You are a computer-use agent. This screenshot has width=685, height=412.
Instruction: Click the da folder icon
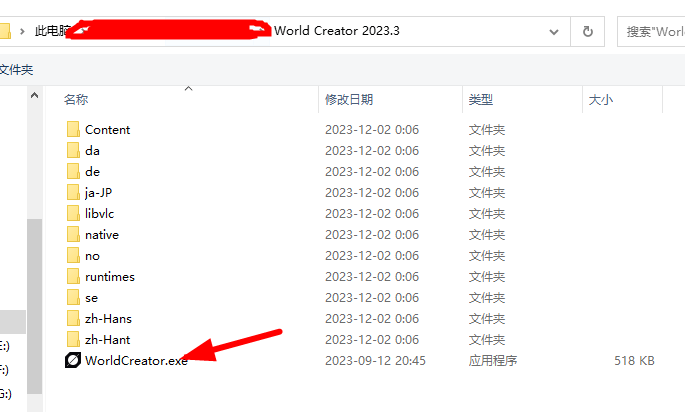[x=73, y=151]
